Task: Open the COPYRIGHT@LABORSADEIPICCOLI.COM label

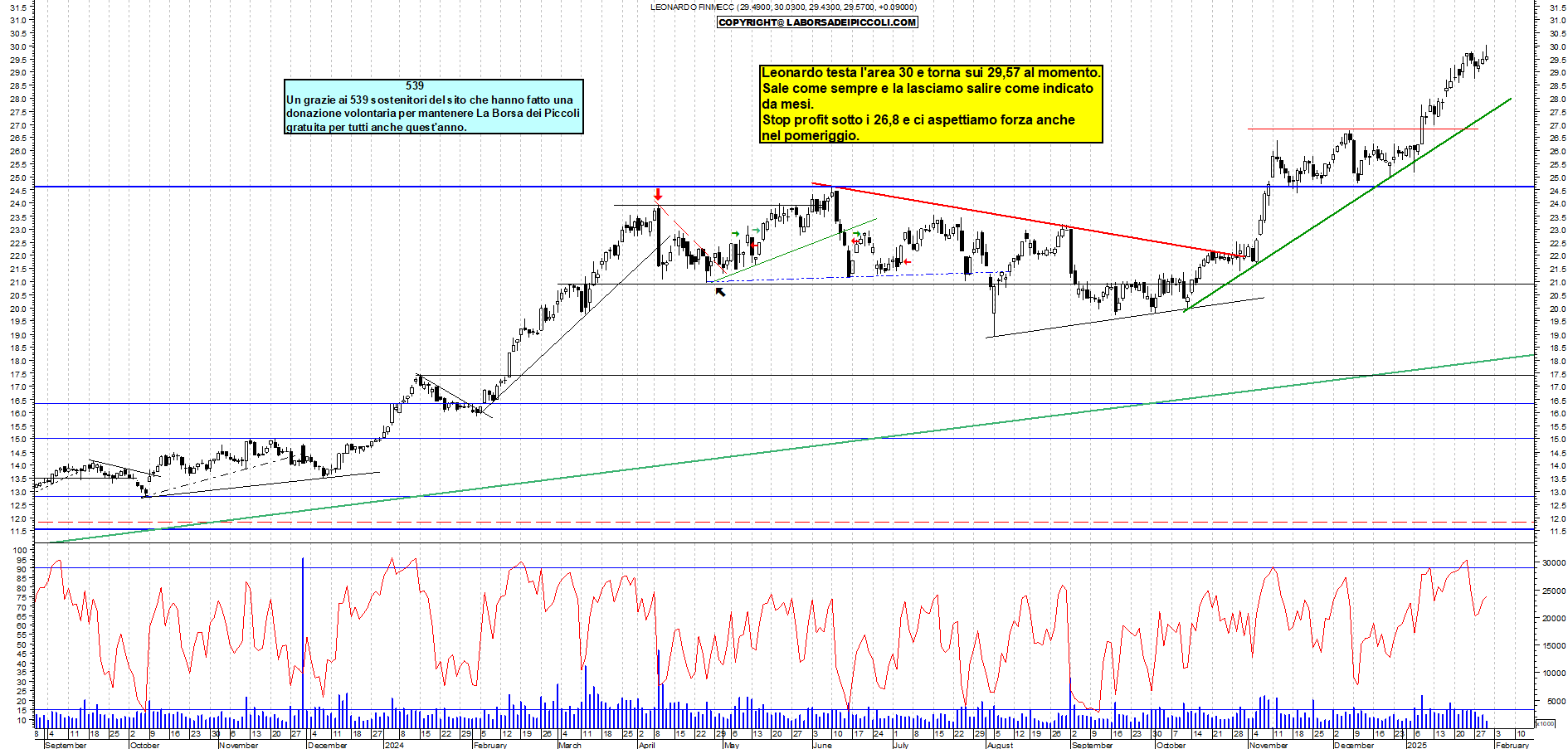Action: tap(817, 22)
